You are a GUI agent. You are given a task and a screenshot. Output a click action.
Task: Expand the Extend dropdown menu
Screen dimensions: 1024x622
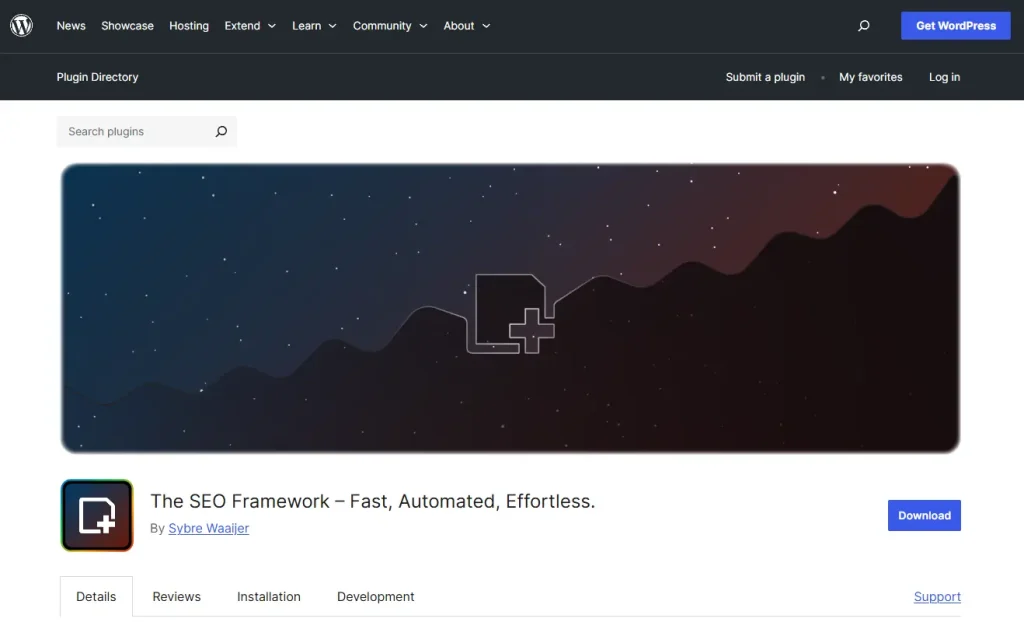(243, 25)
